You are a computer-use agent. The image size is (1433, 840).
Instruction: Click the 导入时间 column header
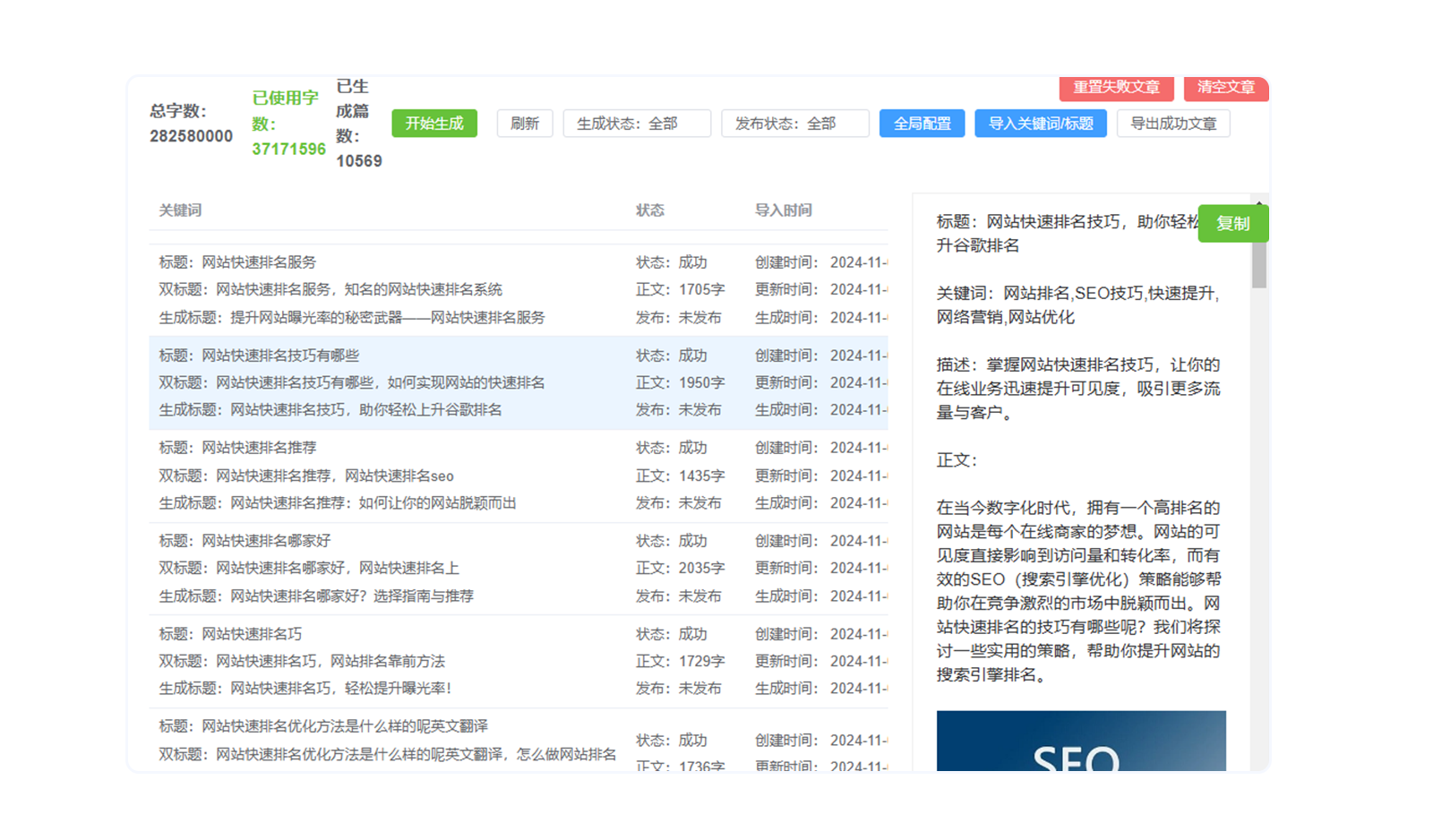783,210
